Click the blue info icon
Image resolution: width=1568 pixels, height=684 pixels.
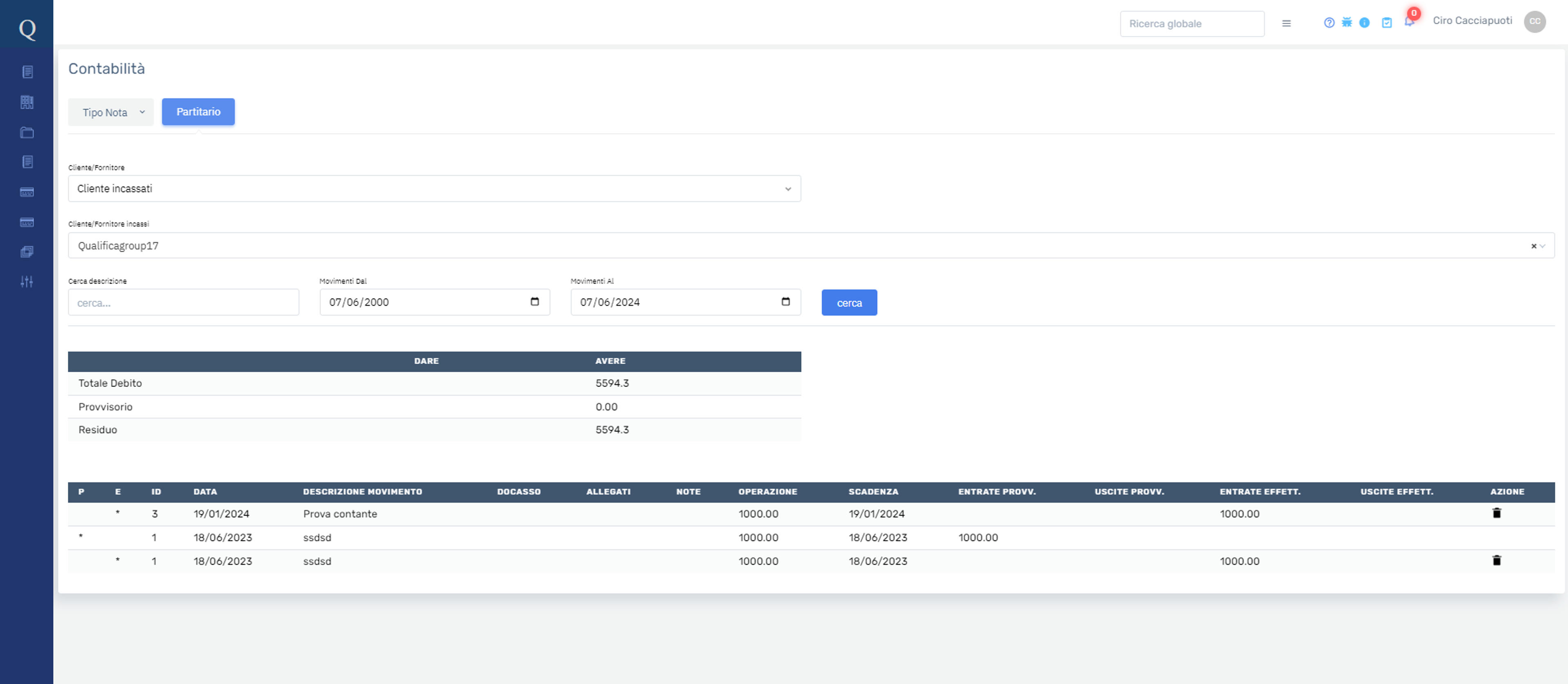pyautogui.click(x=1365, y=22)
